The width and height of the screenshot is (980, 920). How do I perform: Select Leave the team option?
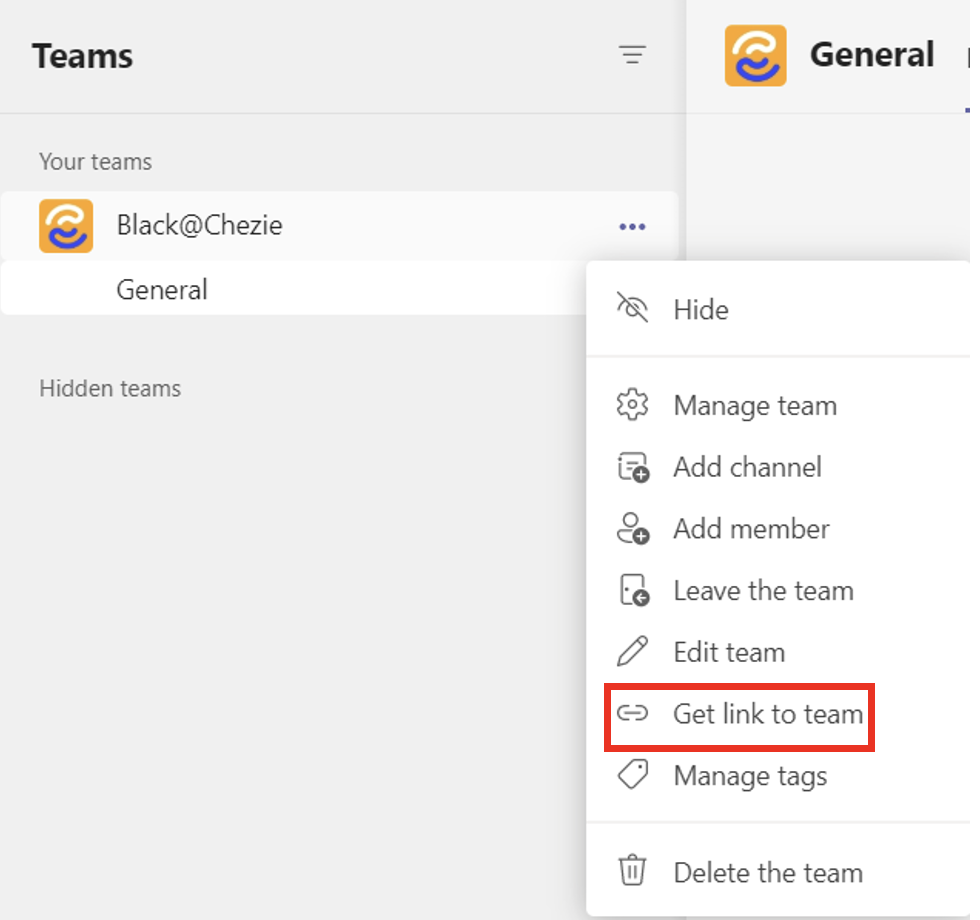tap(763, 591)
